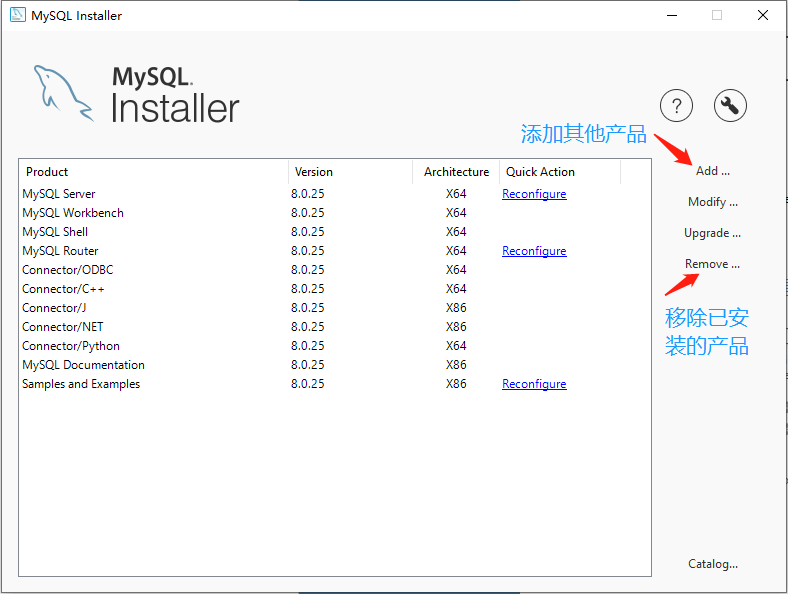Viewport: 788px width, 594px height.
Task: Click the Modify... button
Action: (712, 202)
